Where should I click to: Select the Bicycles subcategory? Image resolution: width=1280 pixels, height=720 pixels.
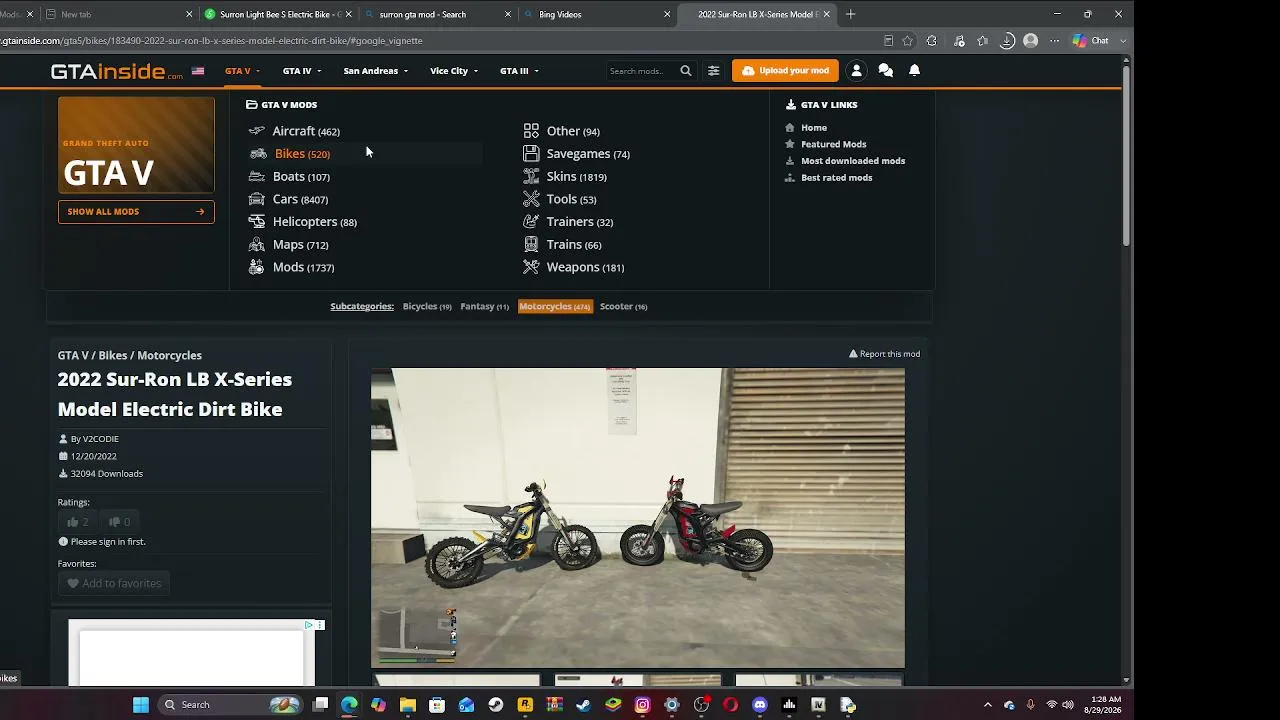click(427, 306)
